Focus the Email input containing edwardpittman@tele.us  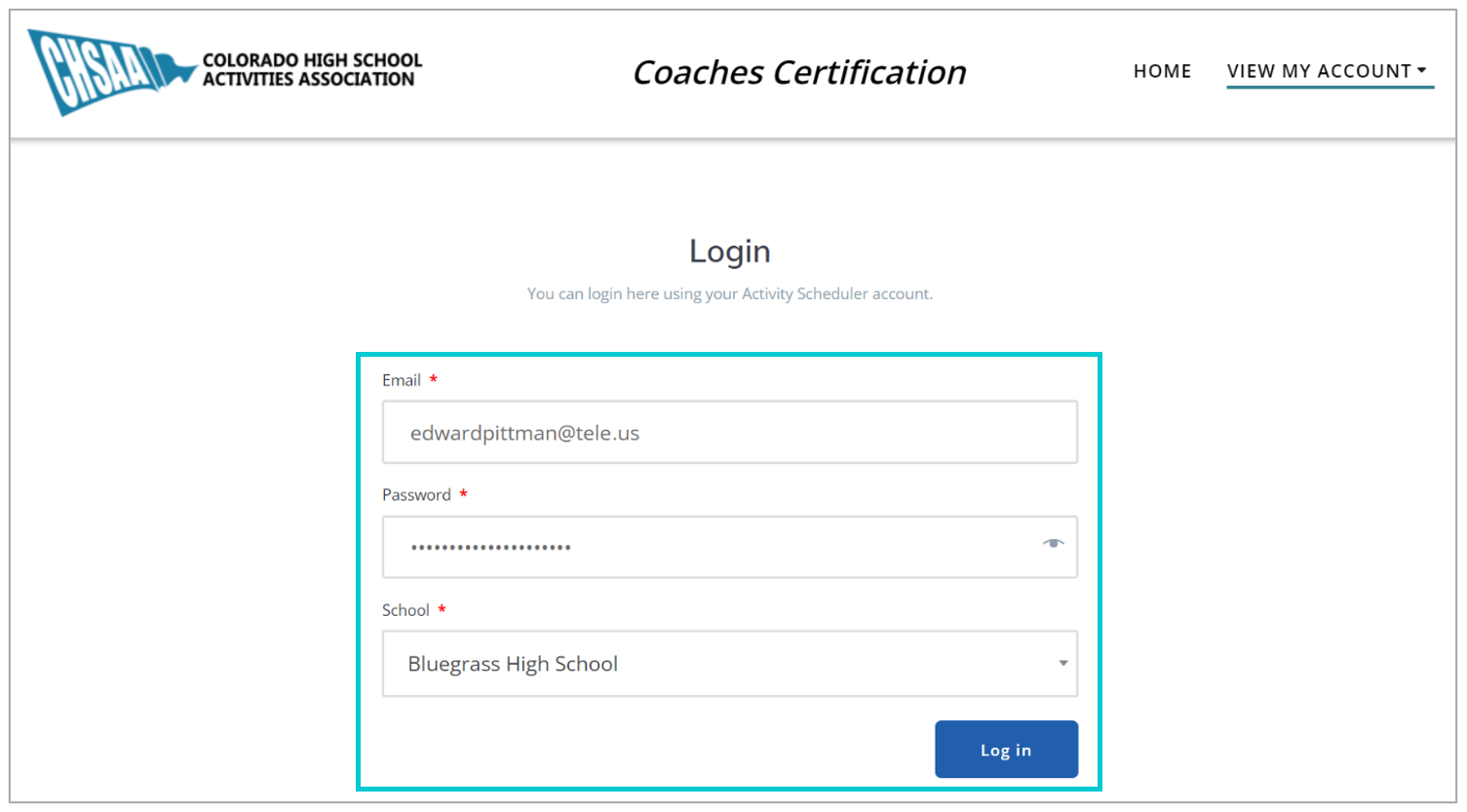point(729,433)
